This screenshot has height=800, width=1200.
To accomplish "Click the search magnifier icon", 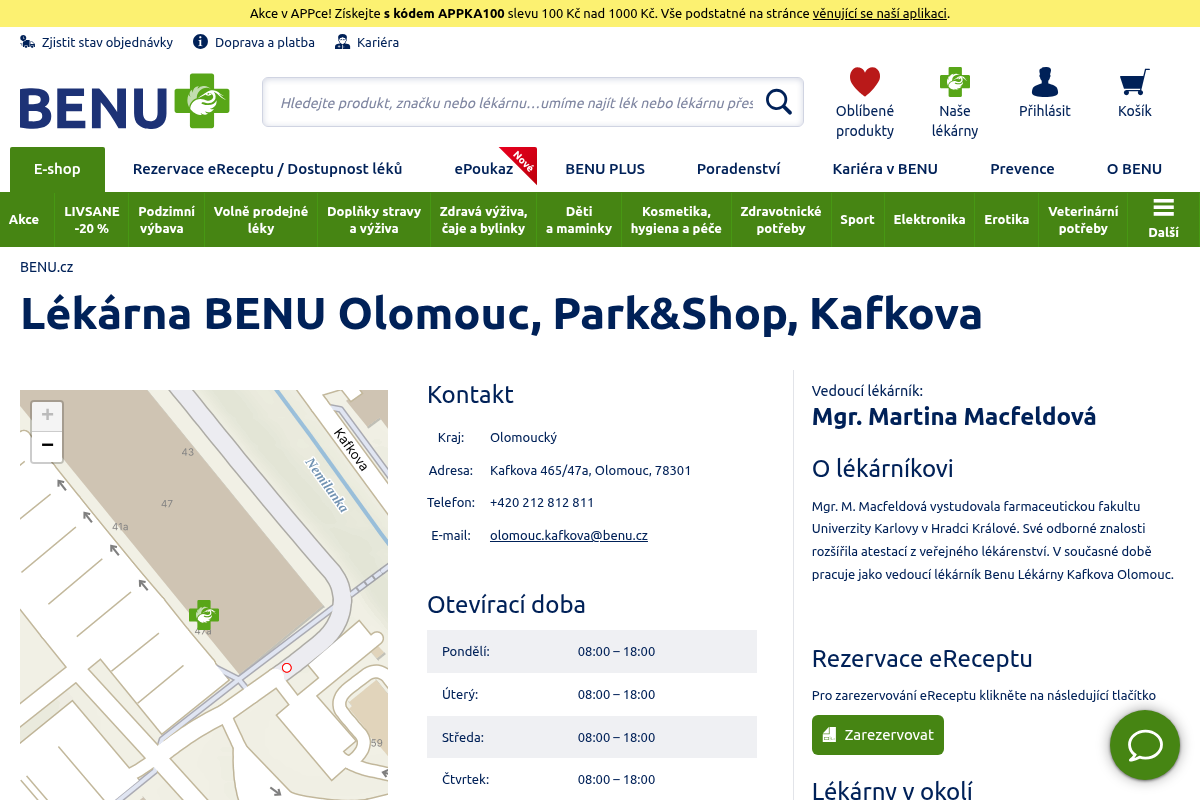I will tap(778, 102).
